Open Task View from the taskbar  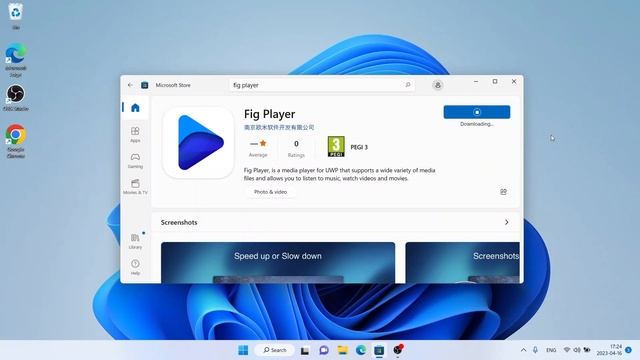(305, 351)
